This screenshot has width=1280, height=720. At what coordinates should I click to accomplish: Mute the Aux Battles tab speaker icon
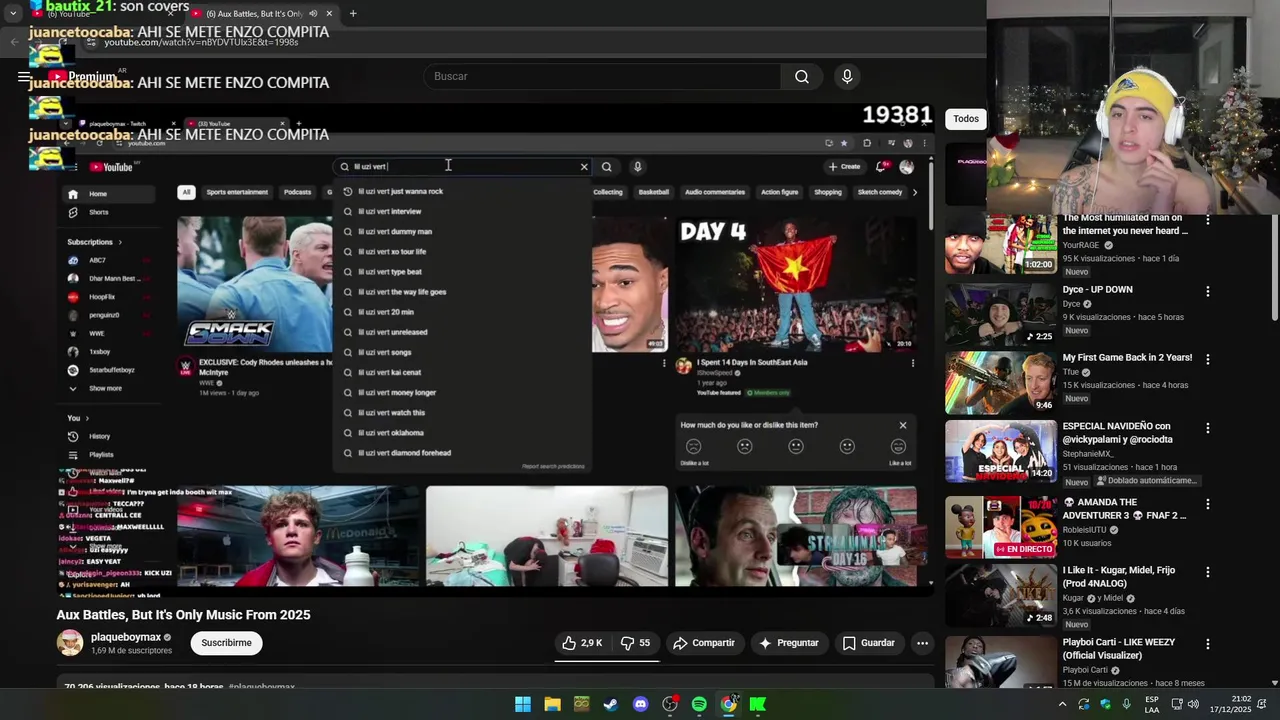coord(313,14)
